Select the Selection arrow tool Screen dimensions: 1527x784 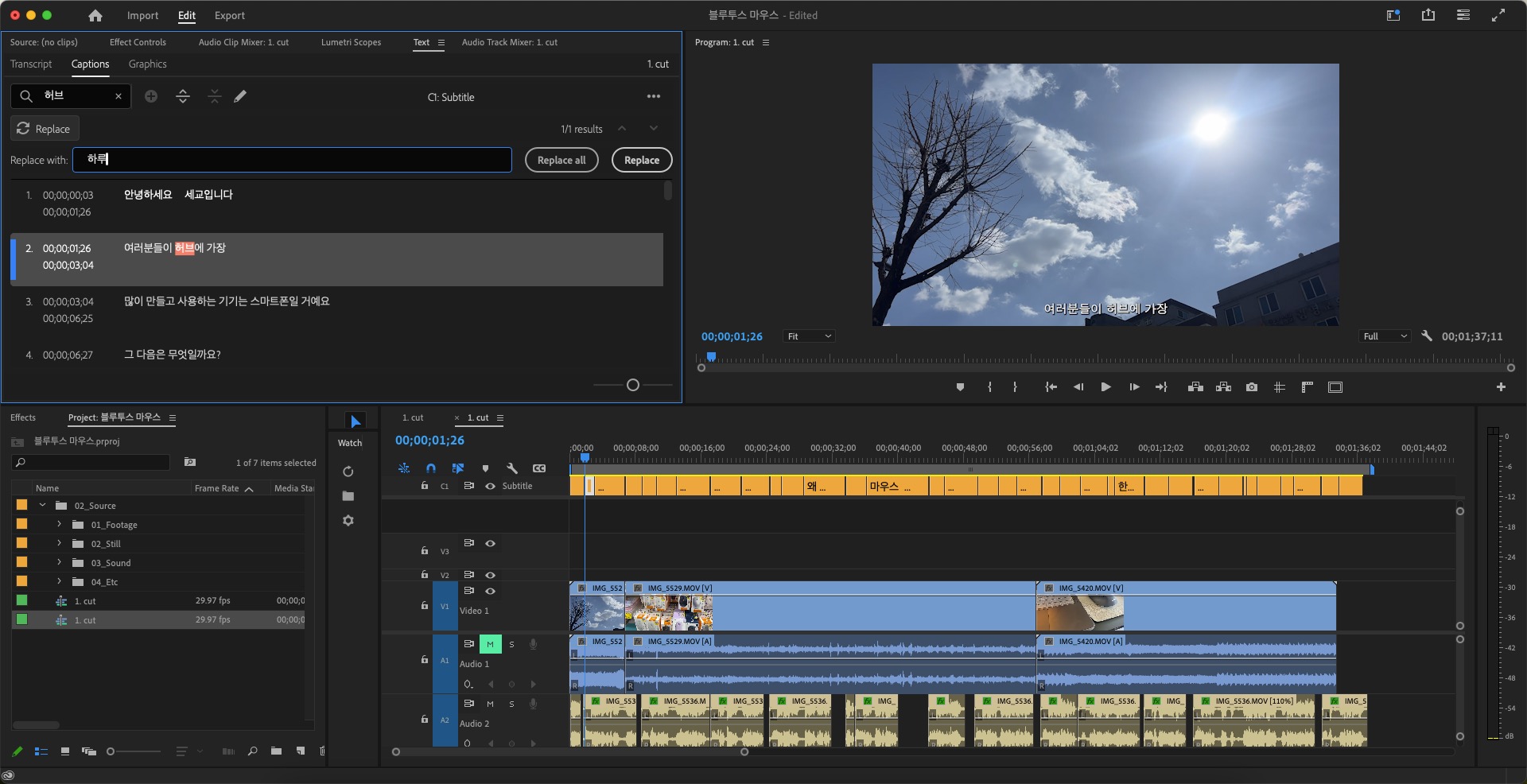[355, 421]
